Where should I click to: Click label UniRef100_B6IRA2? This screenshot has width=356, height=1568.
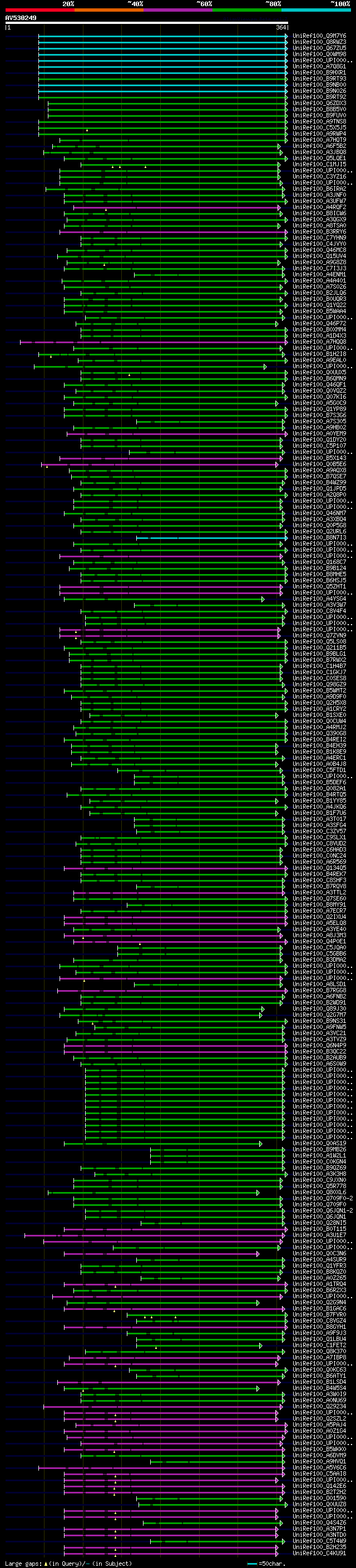click(x=319, y=189)
